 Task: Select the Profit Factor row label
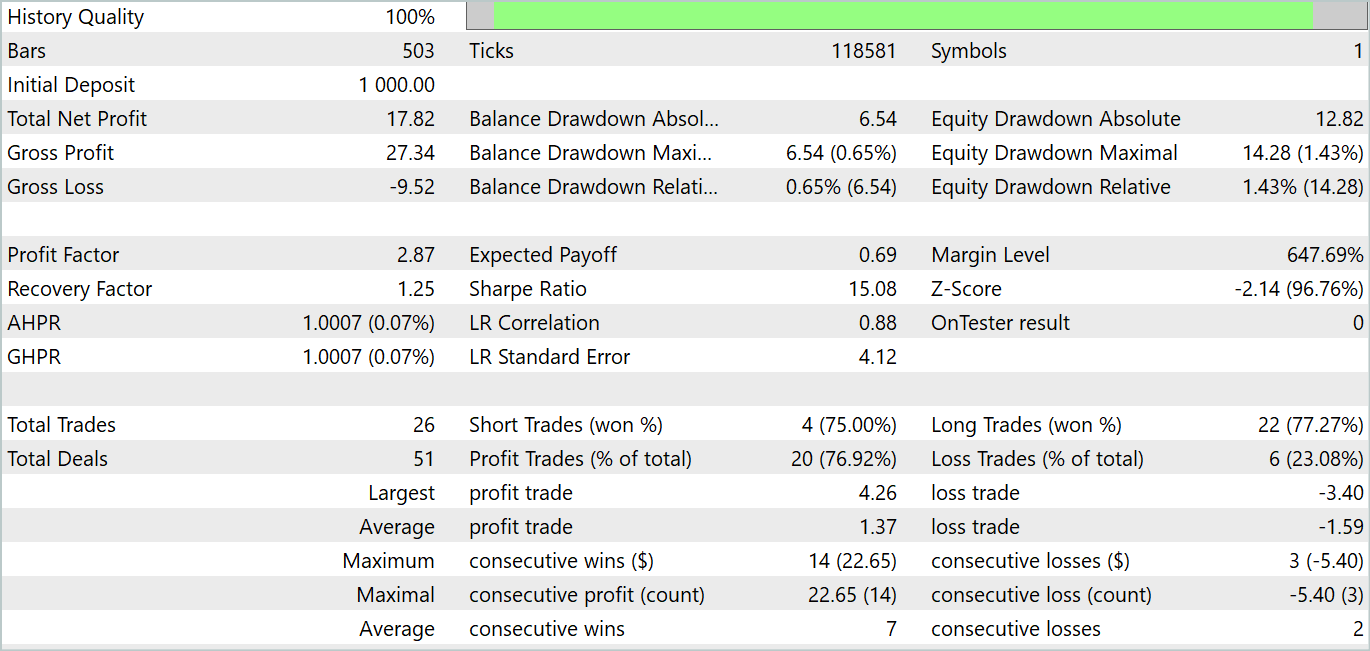[63, 255]
